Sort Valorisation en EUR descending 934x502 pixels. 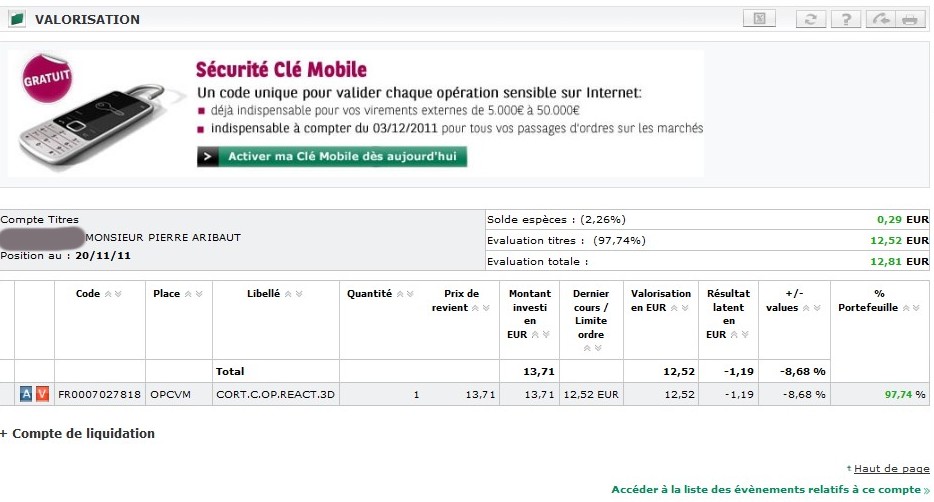685,308
